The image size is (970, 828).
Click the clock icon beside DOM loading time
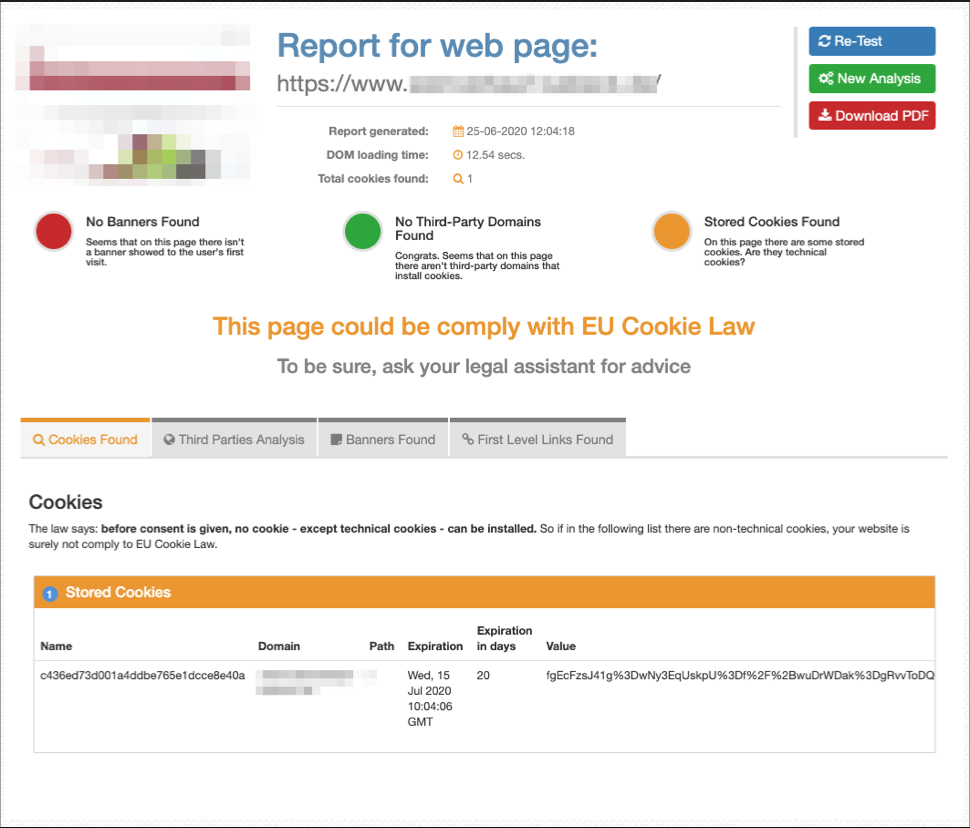(x=458, y=155)
